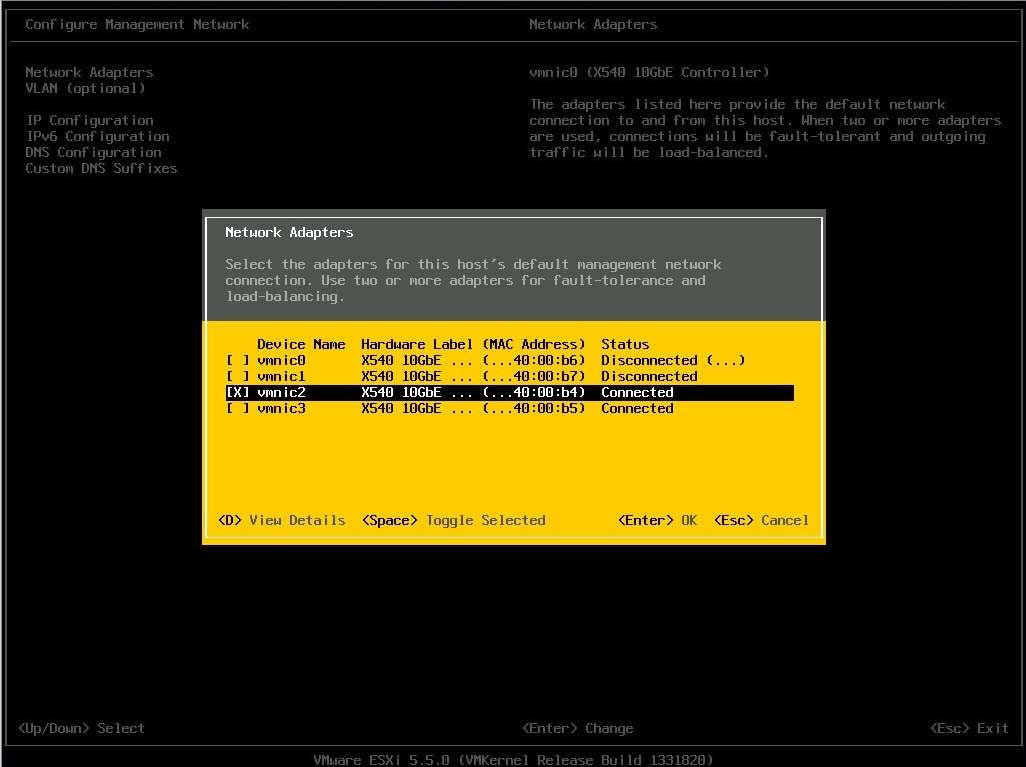Click the X540 10GbE label of vmnic2
The width and height of the screenshot is (1026, 767).
(x=417, y=393)
